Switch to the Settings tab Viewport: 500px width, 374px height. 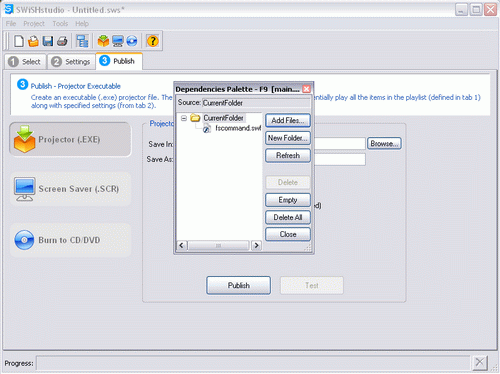tap(71, 62)
